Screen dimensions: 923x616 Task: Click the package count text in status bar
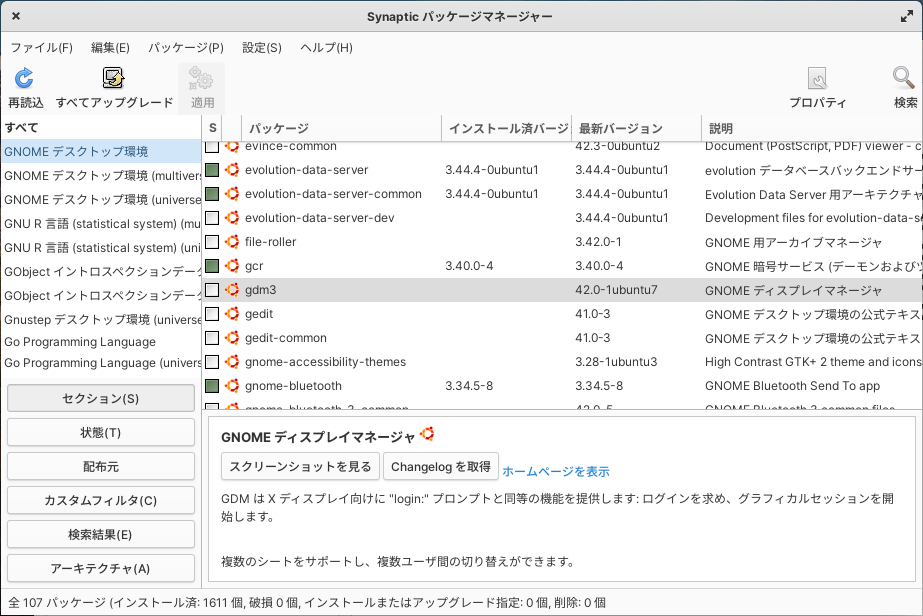pyautogui.click(x=307, y=602)
